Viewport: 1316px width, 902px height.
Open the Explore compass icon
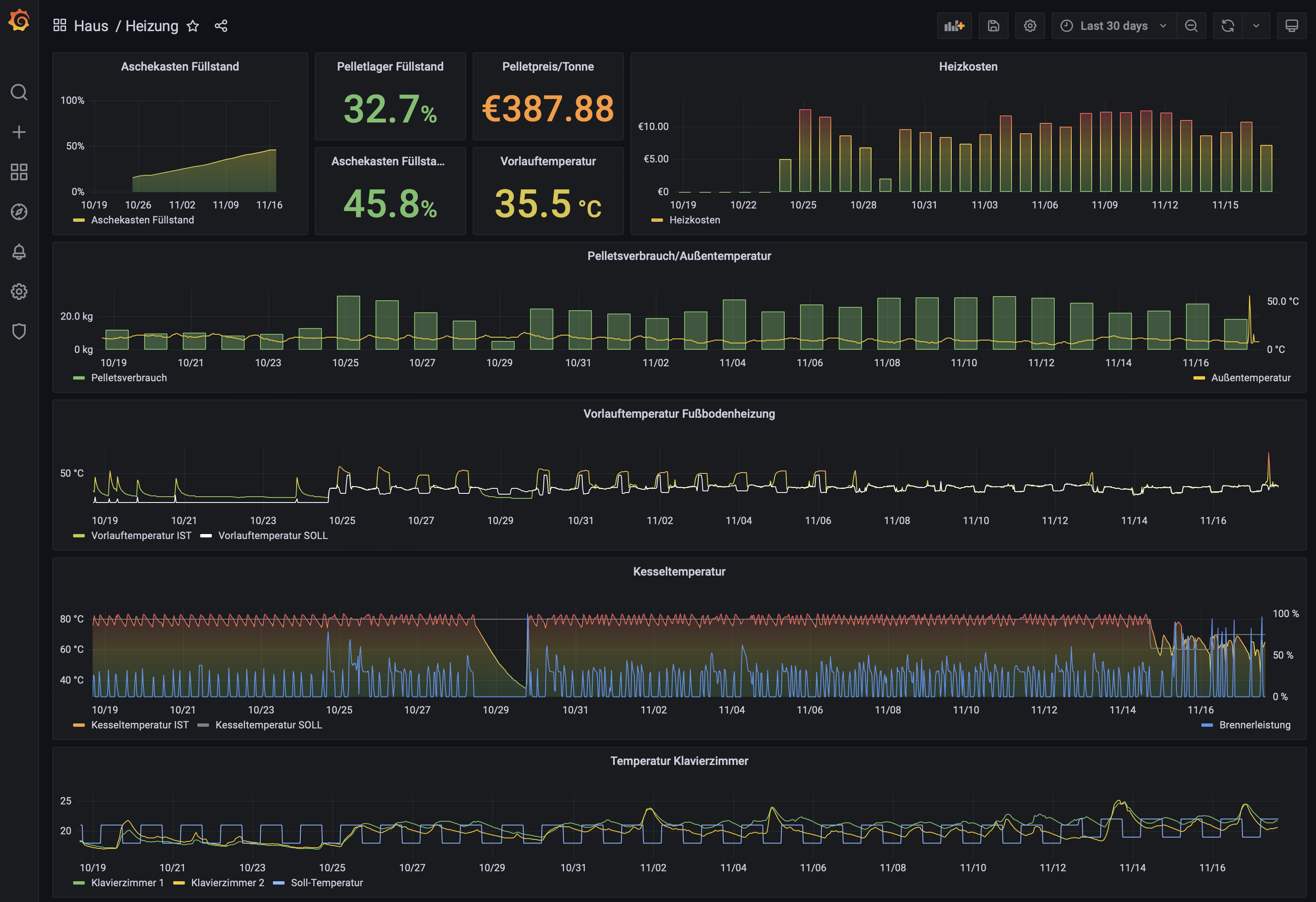(19, 212)
